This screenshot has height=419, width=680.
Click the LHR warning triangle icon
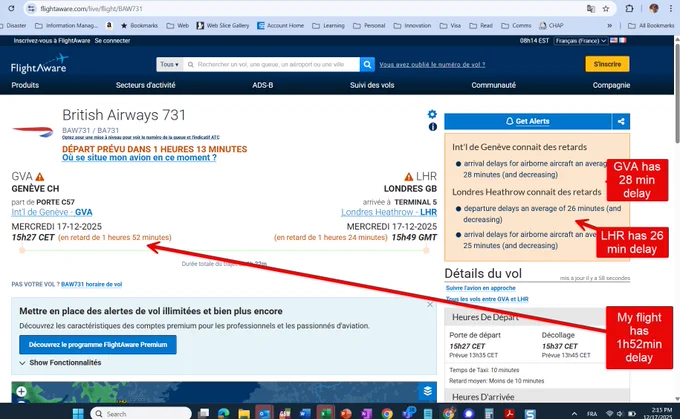point(409,177)
